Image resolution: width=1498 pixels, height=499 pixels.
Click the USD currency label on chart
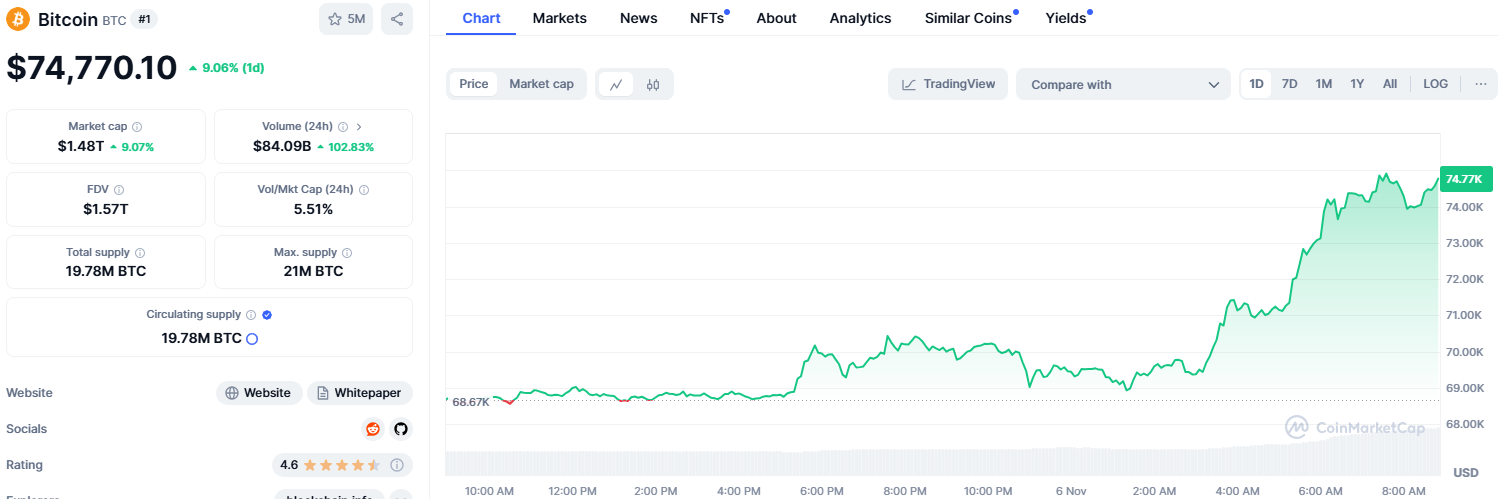pyautogui.click(x=1465, y=472)
